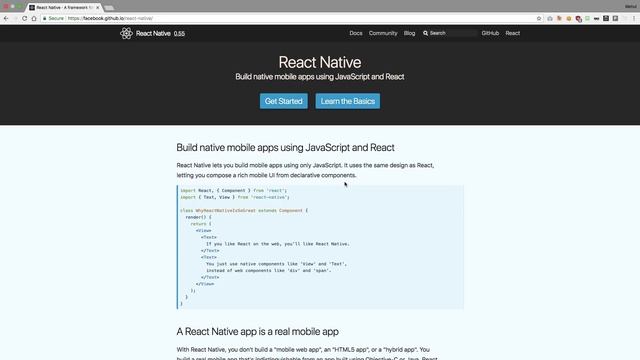Click the React Native header title link
The image size is (640, 360).
153,33
